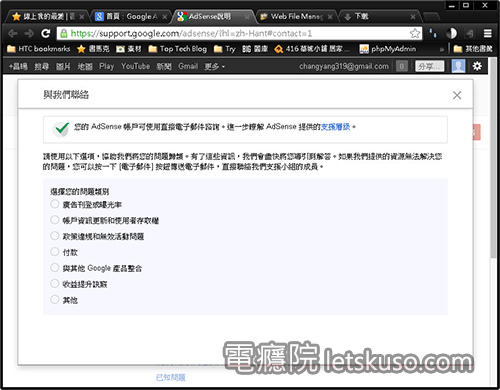Select the 付款 radio option

coord(55,252)
